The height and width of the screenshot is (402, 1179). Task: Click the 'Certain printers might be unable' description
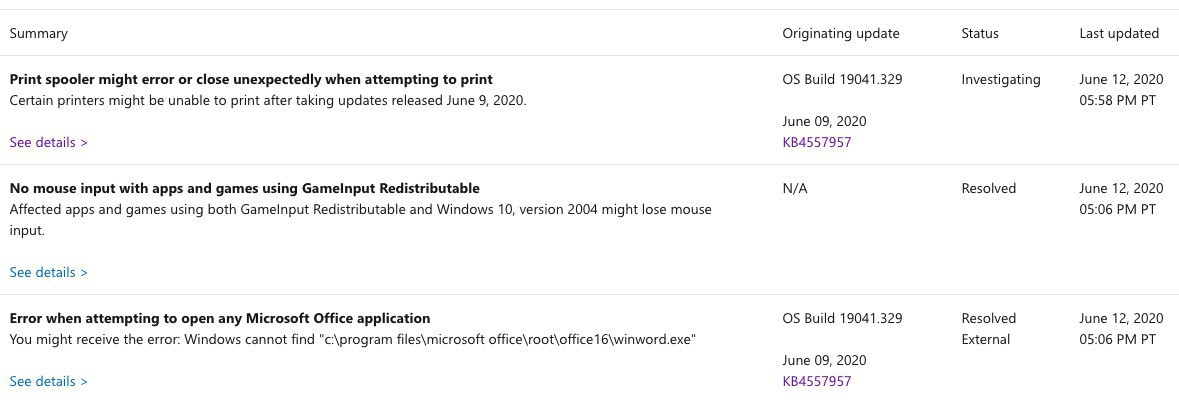click(x=267, y=100)
